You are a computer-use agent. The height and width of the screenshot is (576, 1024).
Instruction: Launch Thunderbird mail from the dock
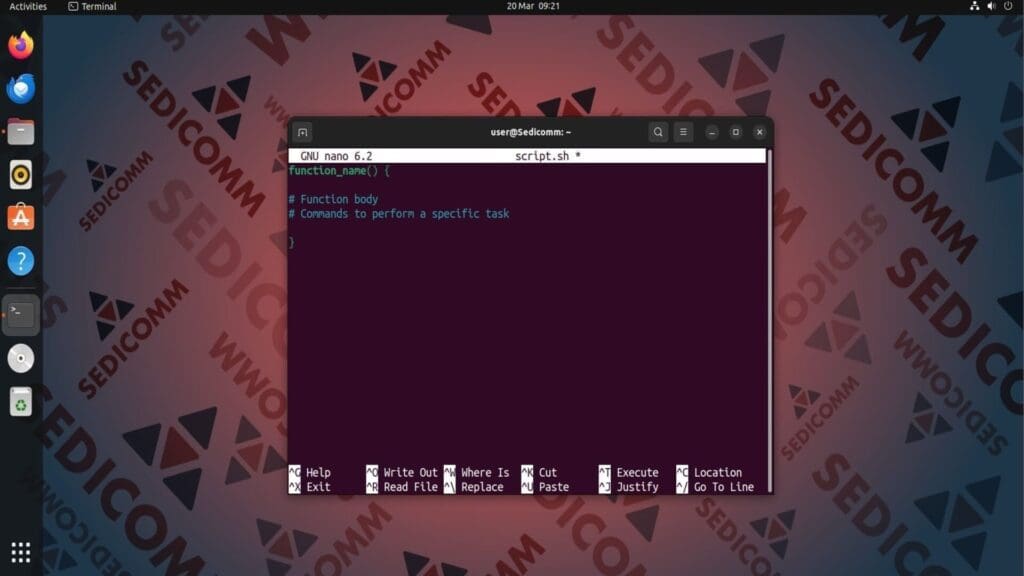click(20, 89)
